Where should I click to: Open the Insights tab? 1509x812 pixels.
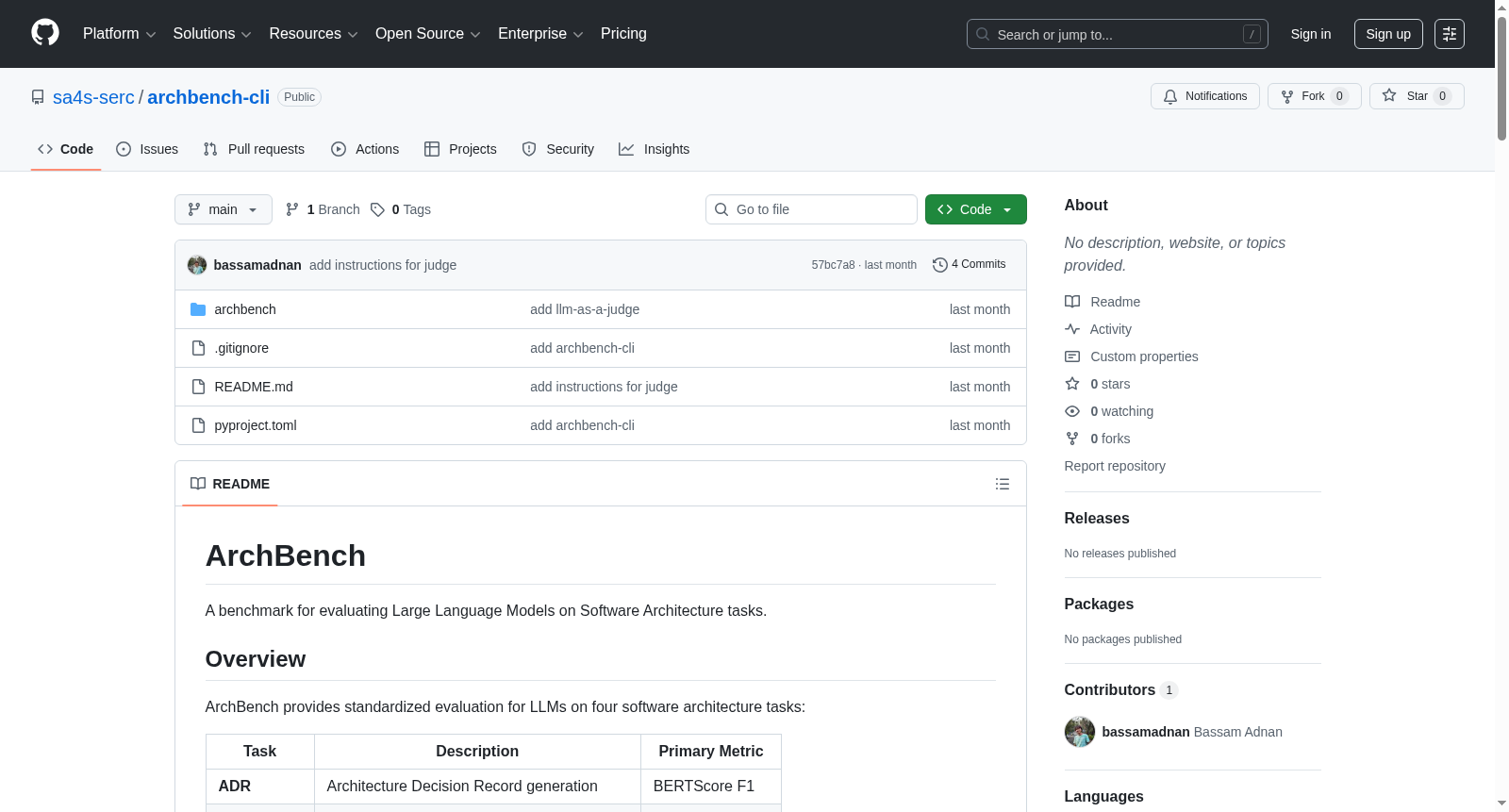[x=655, y=149]
